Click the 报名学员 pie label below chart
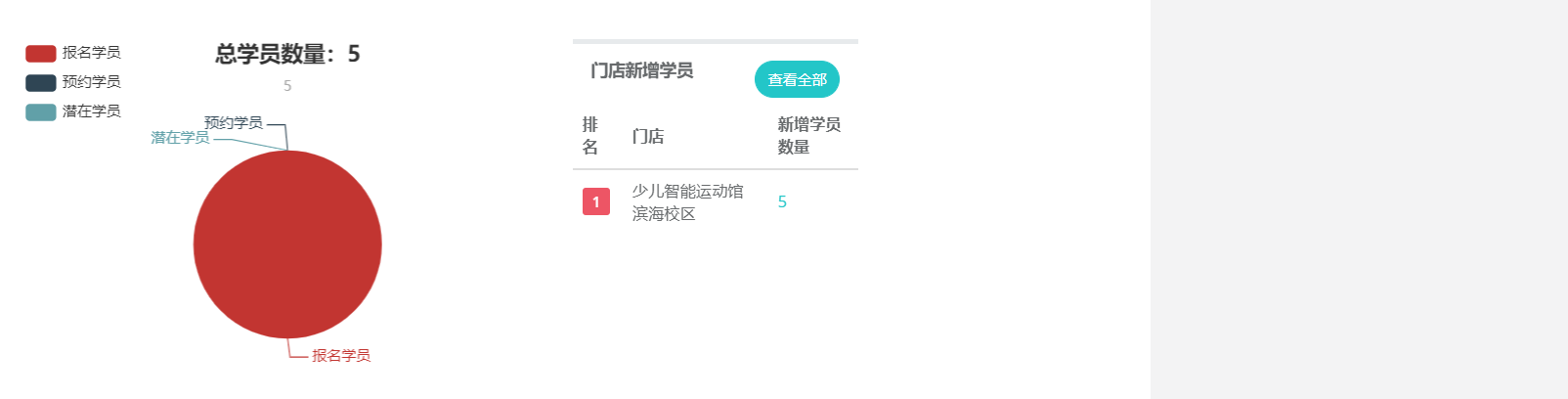This screenshot has width=1568, height=399. (341, 356)
